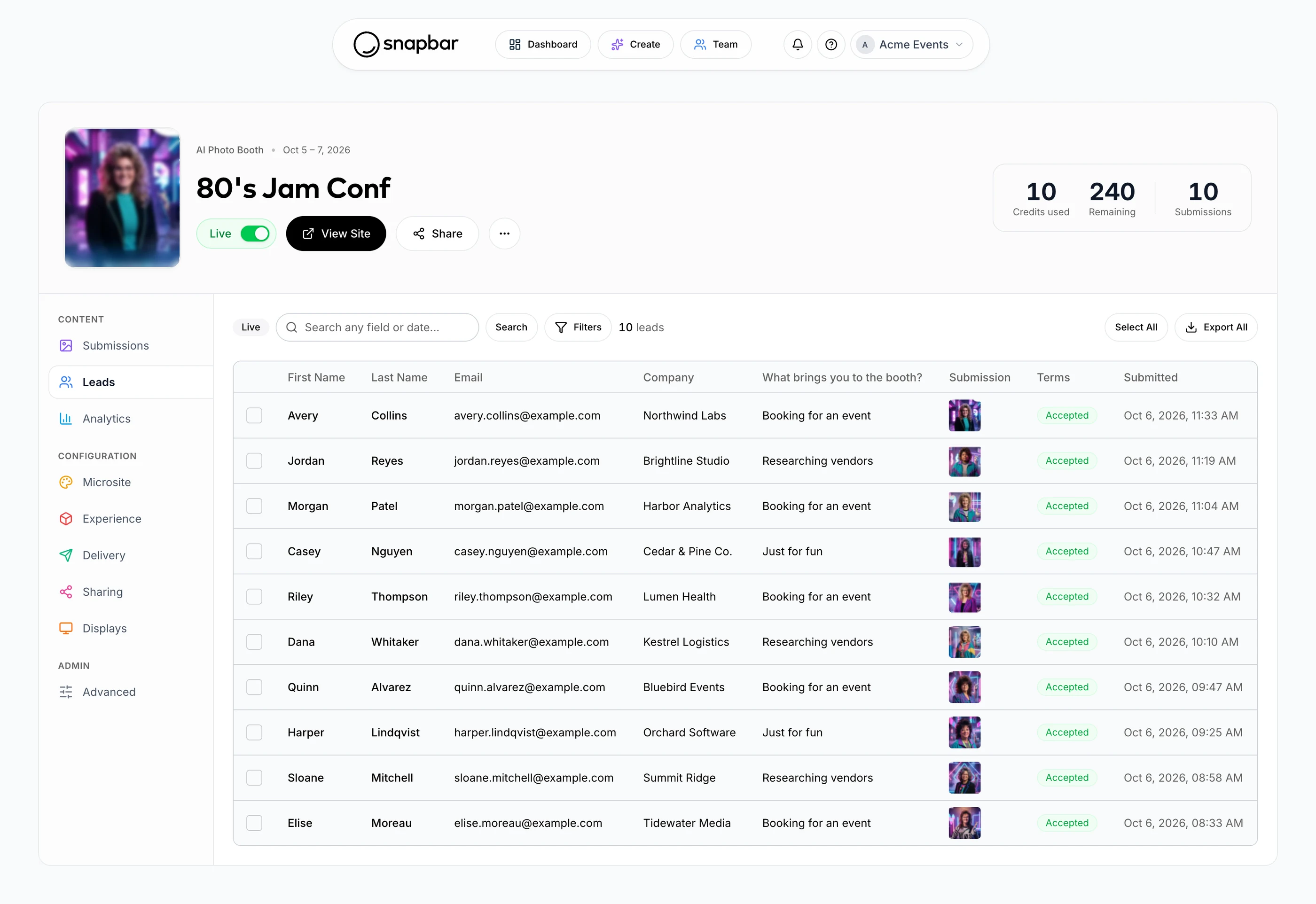Open Avery Collins' submission thumbnail
1316x904 pixels.
click(x=964, y=415)
